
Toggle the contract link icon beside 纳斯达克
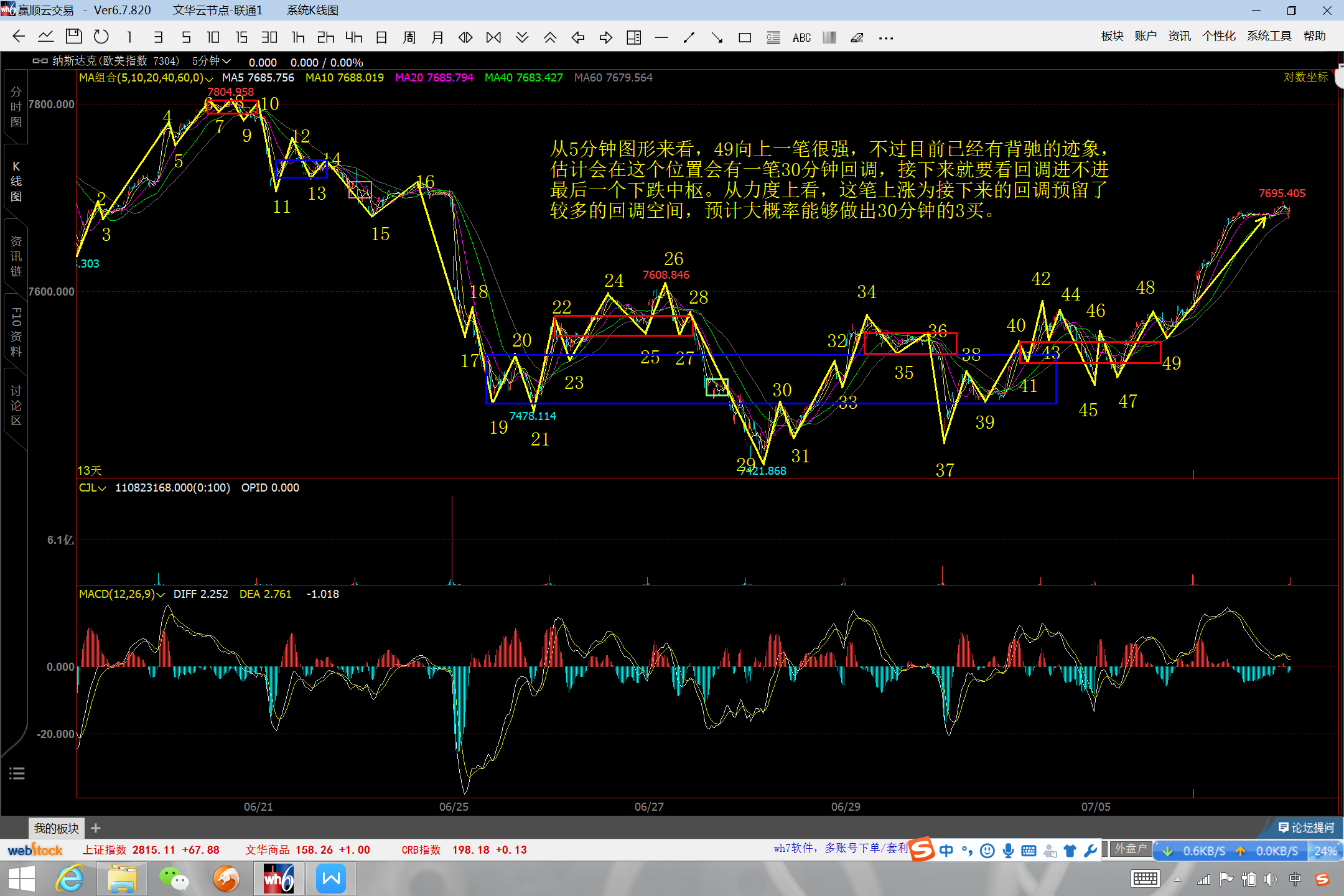(x=40, y=61)
